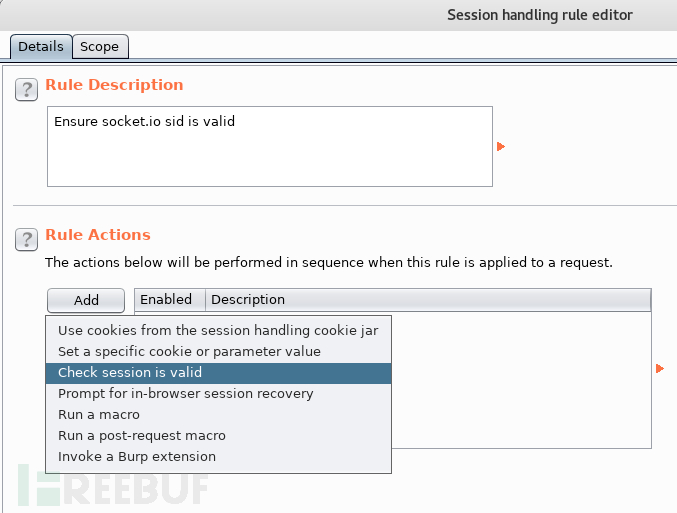The width and height of the screenshot is (677, 513).
Task: Switch to the Details tab
Action: pyautogui.click(x=41, y=46)
